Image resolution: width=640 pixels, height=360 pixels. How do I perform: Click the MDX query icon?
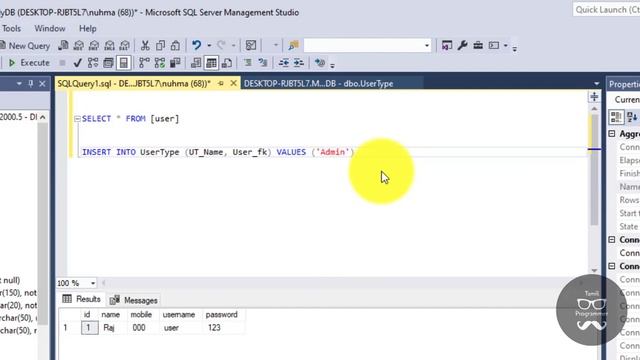coord(79,45)
